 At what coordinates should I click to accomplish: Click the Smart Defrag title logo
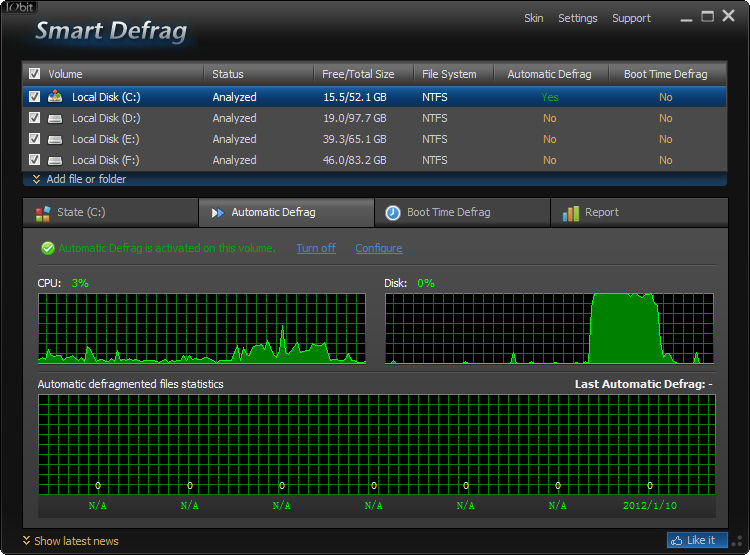pyautogui.click(x=111, y=31)
